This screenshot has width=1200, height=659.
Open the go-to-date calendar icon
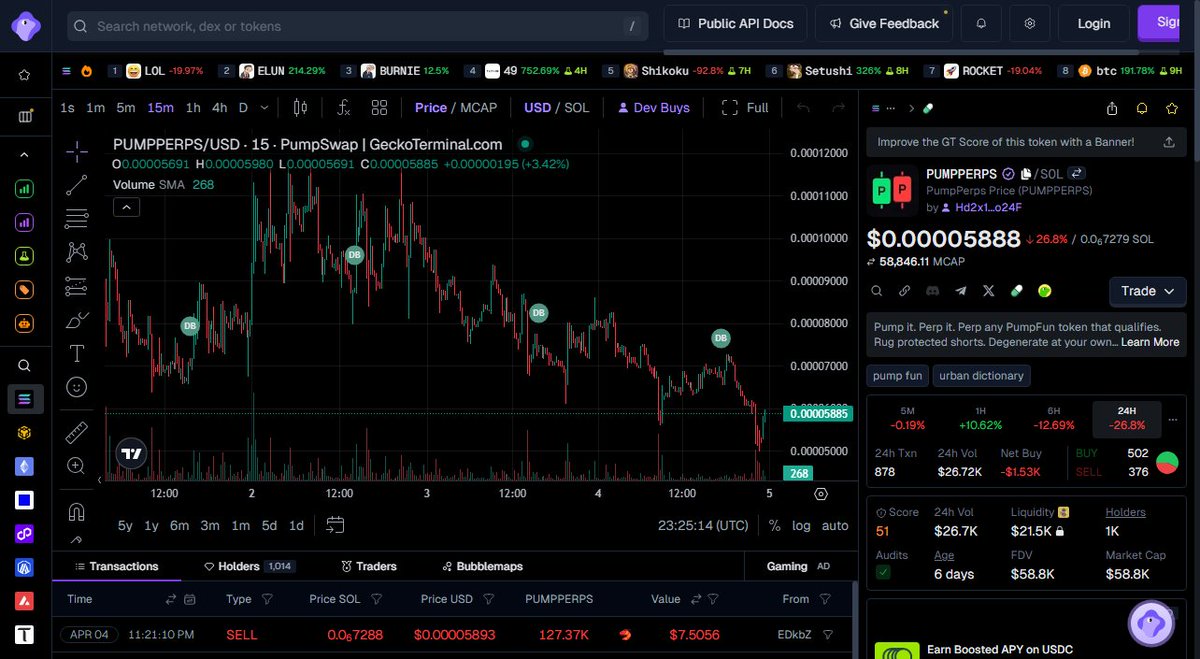click(335, 525)
